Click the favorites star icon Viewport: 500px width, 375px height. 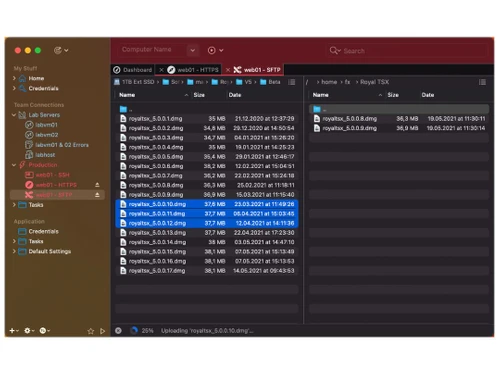pos(91,331)
